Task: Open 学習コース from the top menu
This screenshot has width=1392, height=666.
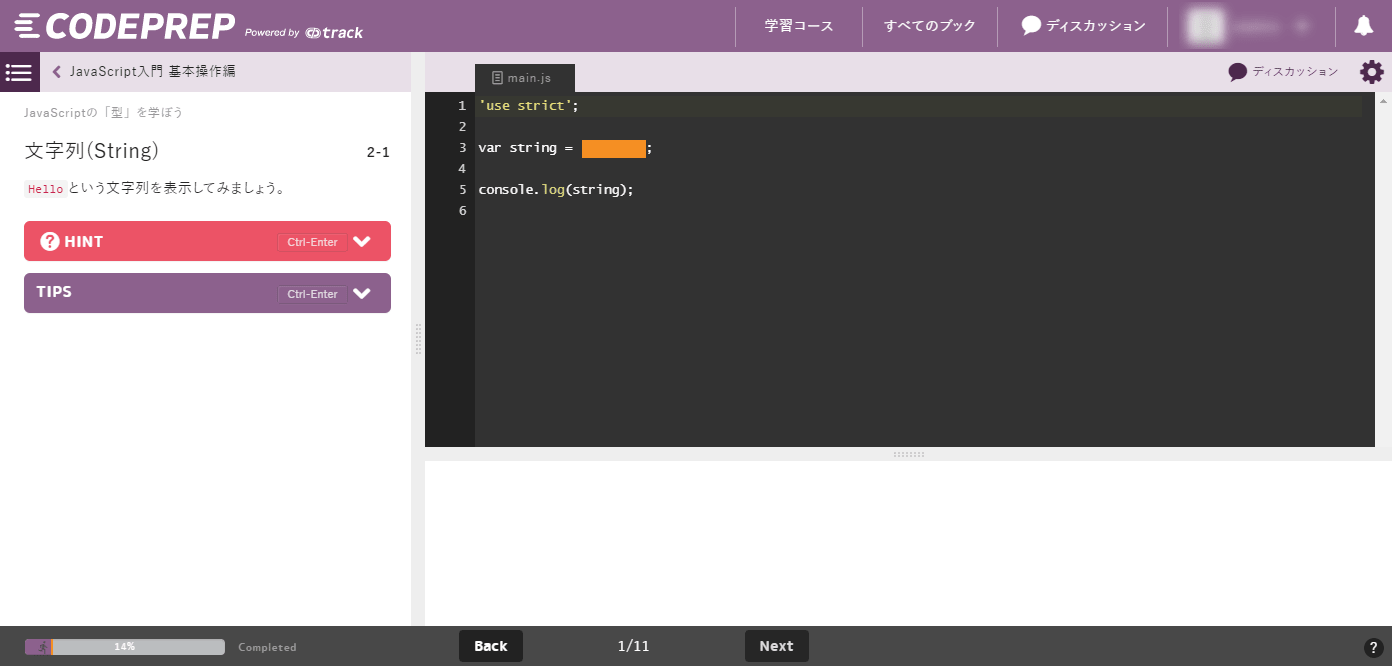Action: (798, 25)
